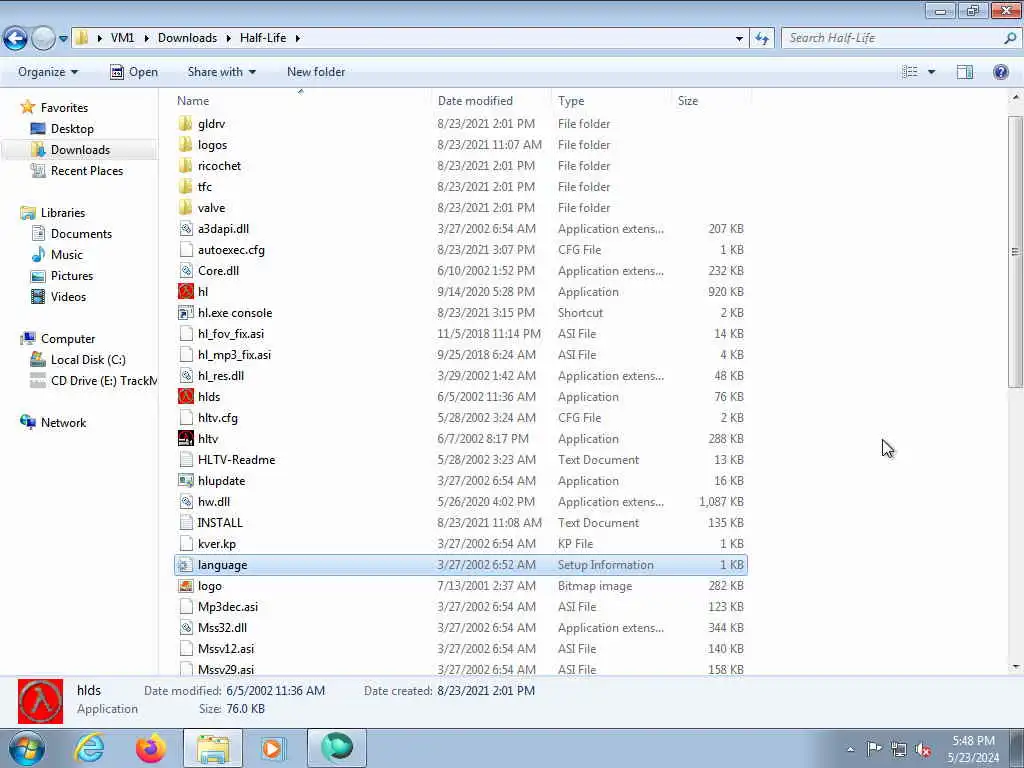Select the logos folder icon
The height and width of the screenshot is (768, 1024).
click(185, 144)
